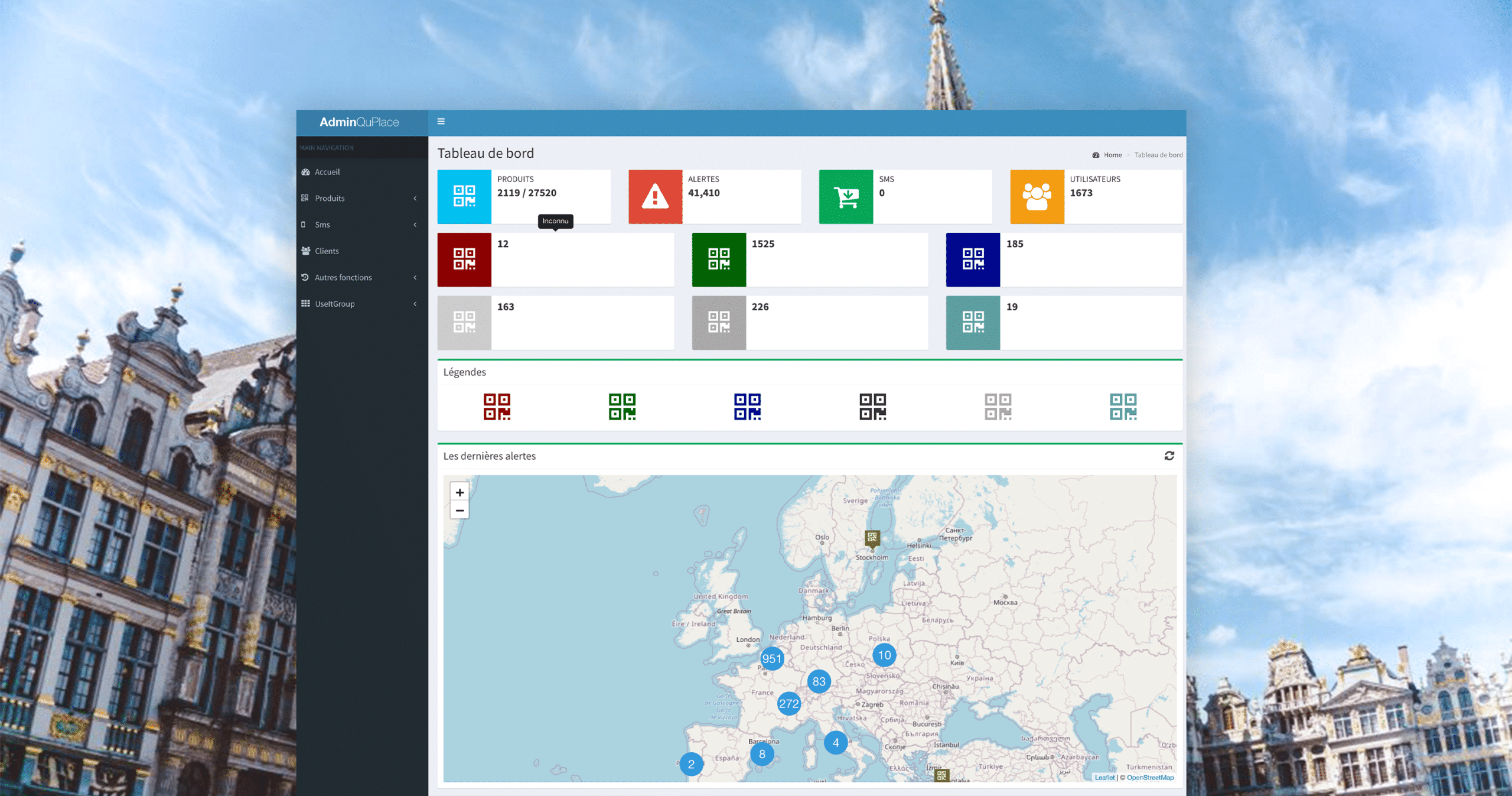
Task: Open the Home breadcrumb link
Action: pyautogui.click(x=1112, y=155)
